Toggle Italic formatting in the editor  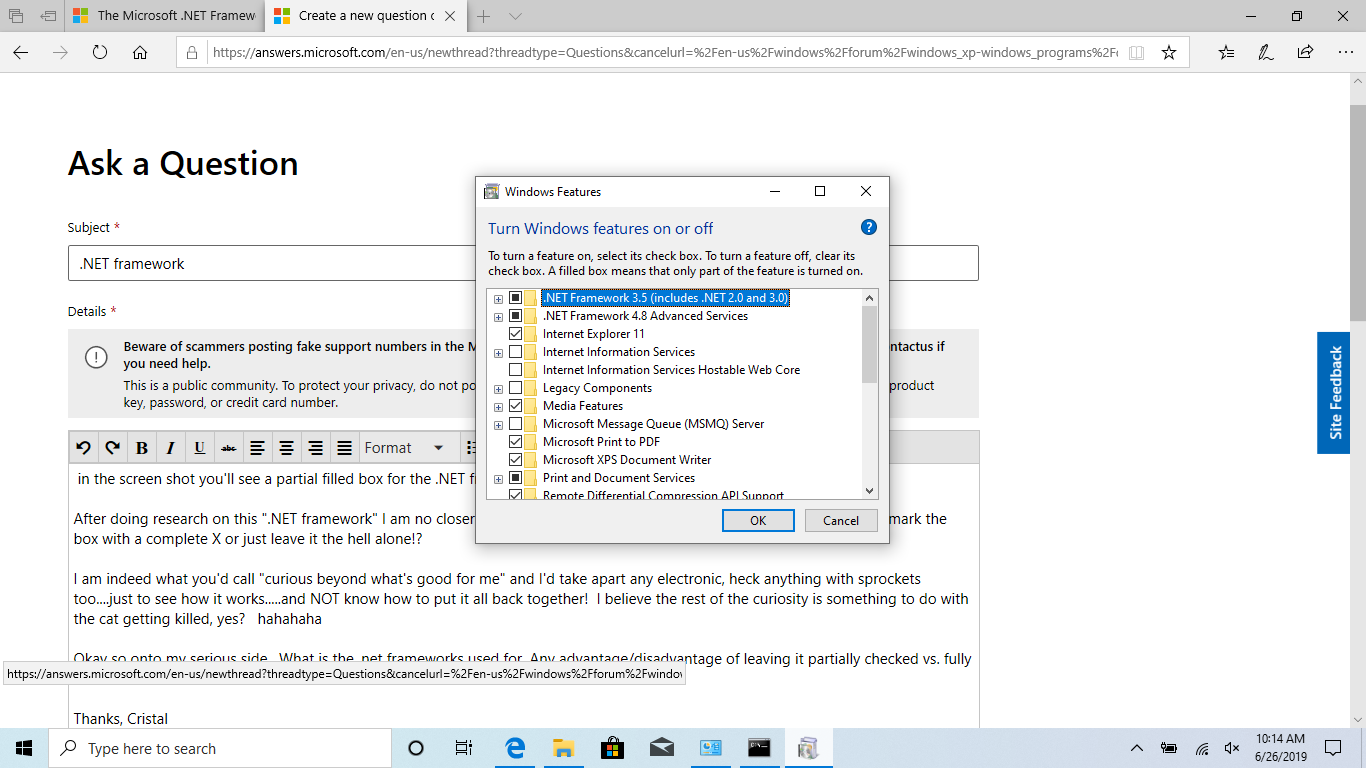171,447
